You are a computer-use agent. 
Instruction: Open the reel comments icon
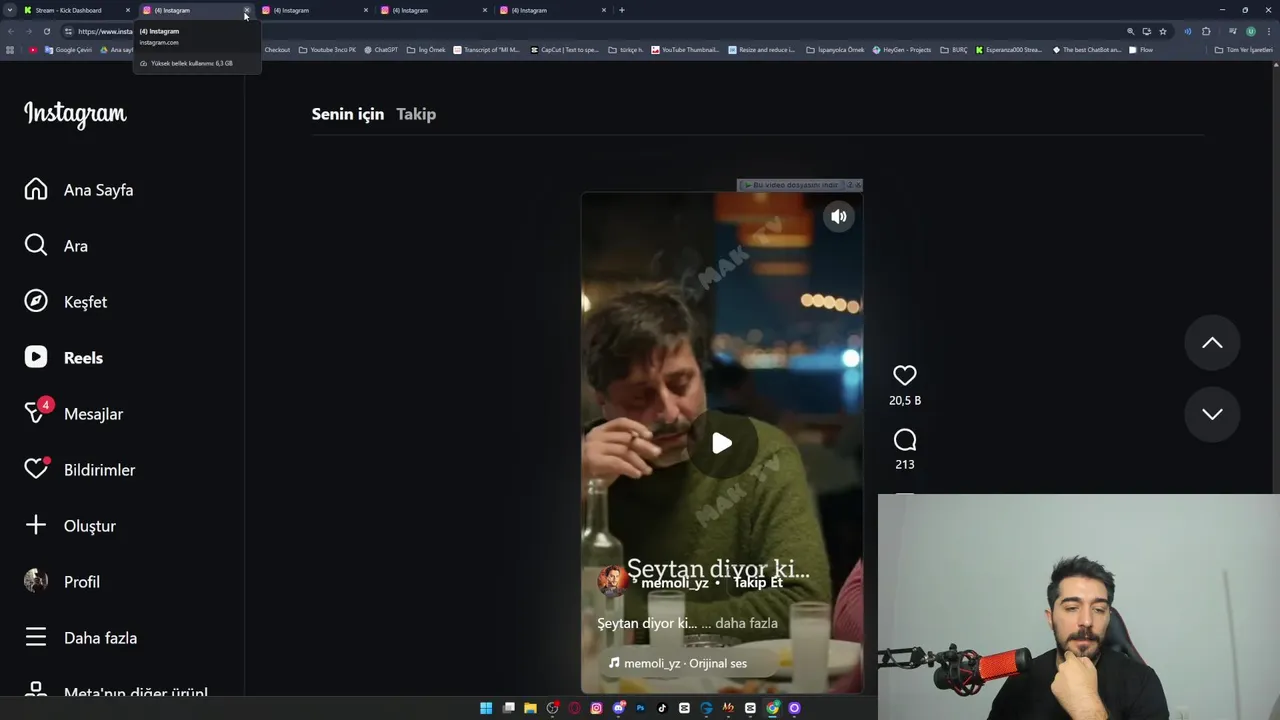(905, 440)
